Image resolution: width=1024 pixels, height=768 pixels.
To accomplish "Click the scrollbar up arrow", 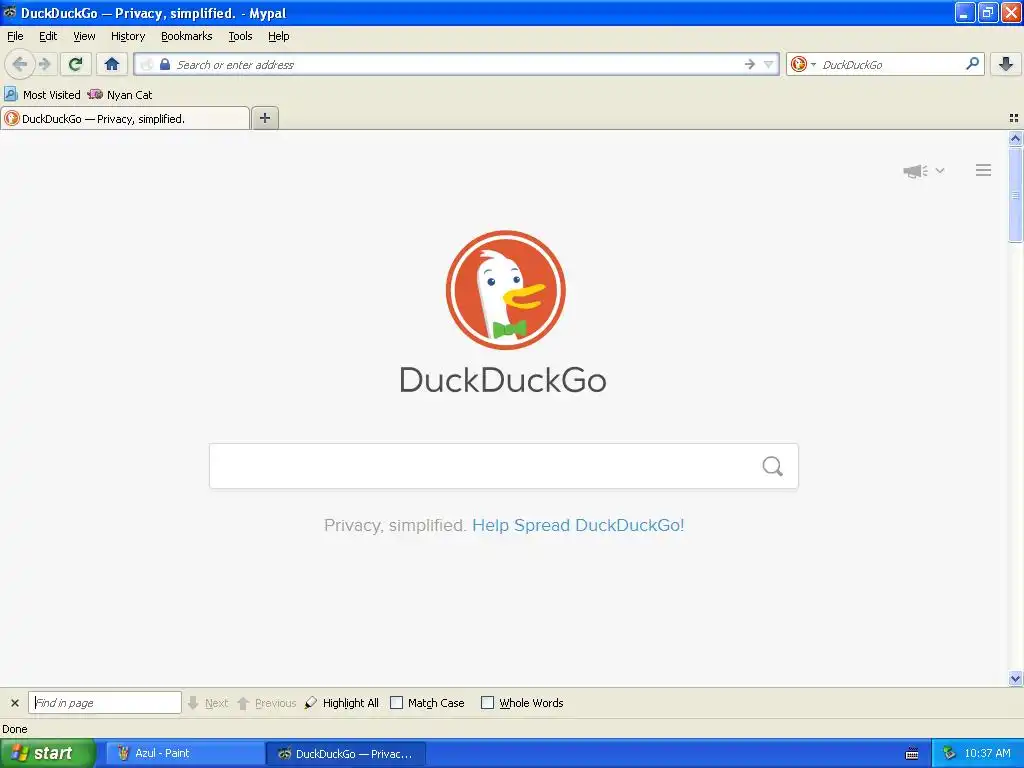I will coord(1015,138).
